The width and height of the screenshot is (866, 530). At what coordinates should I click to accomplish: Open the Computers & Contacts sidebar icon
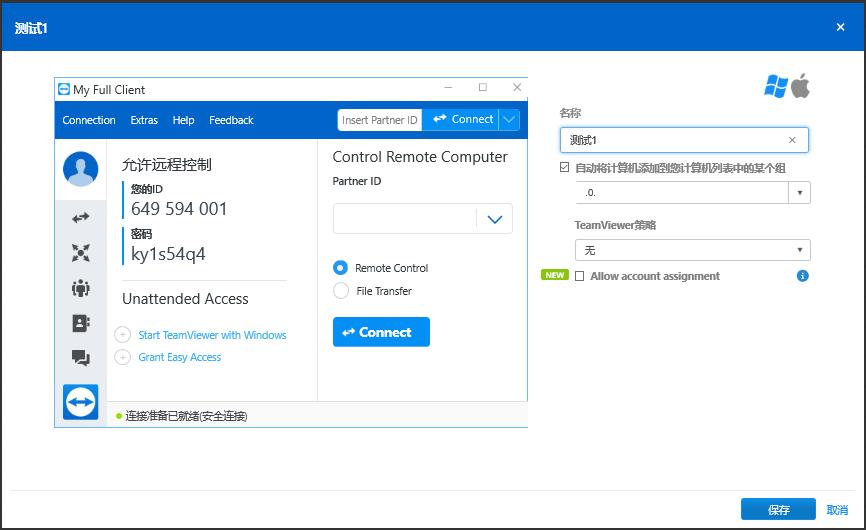tap(81, 323)
